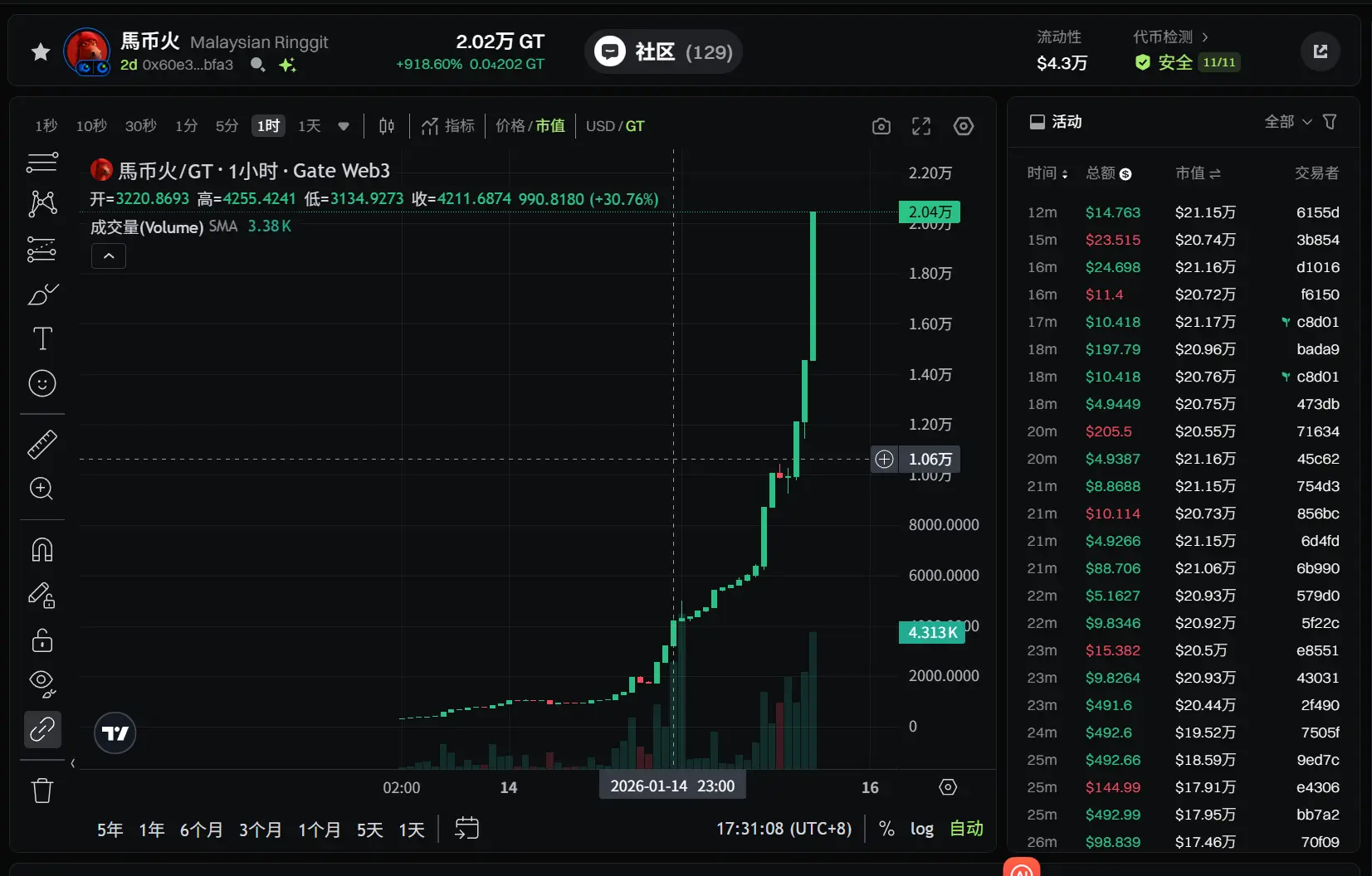
Task: Hide all drawings with eye icon
Action: click(42, 683)
